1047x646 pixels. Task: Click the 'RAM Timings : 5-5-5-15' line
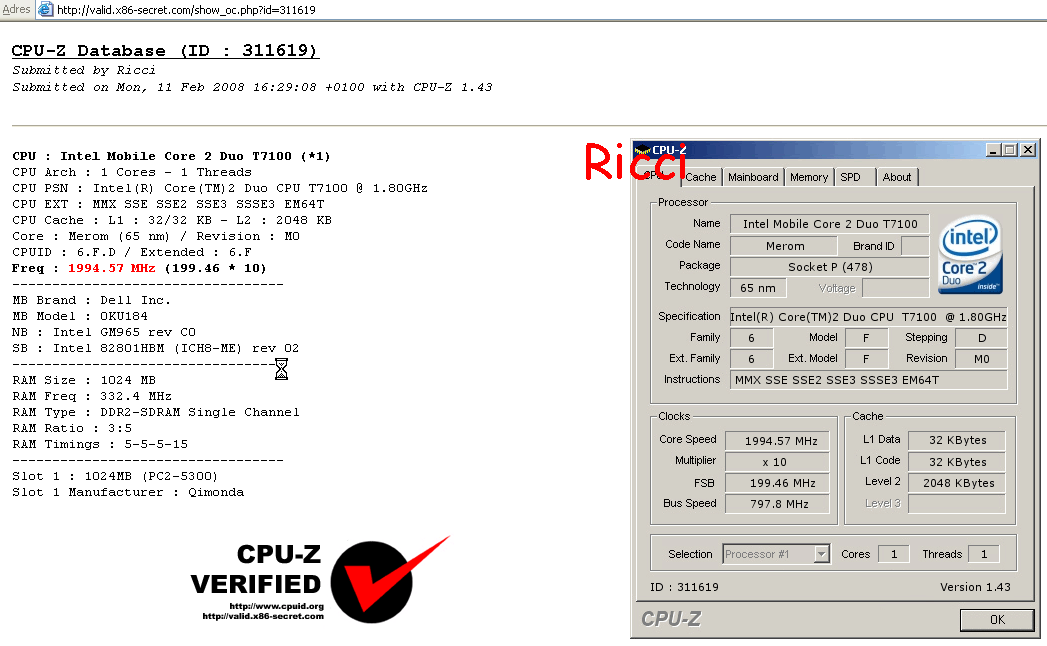[100, 444]
